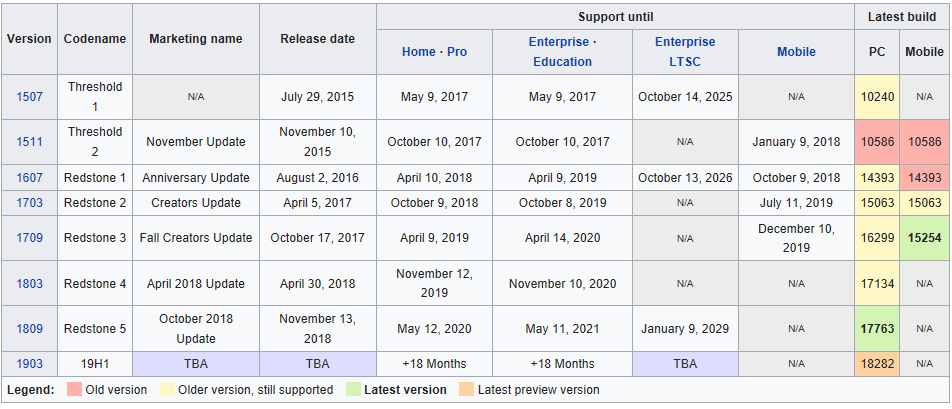Follow the 1903 version link

tap(29, 364)
